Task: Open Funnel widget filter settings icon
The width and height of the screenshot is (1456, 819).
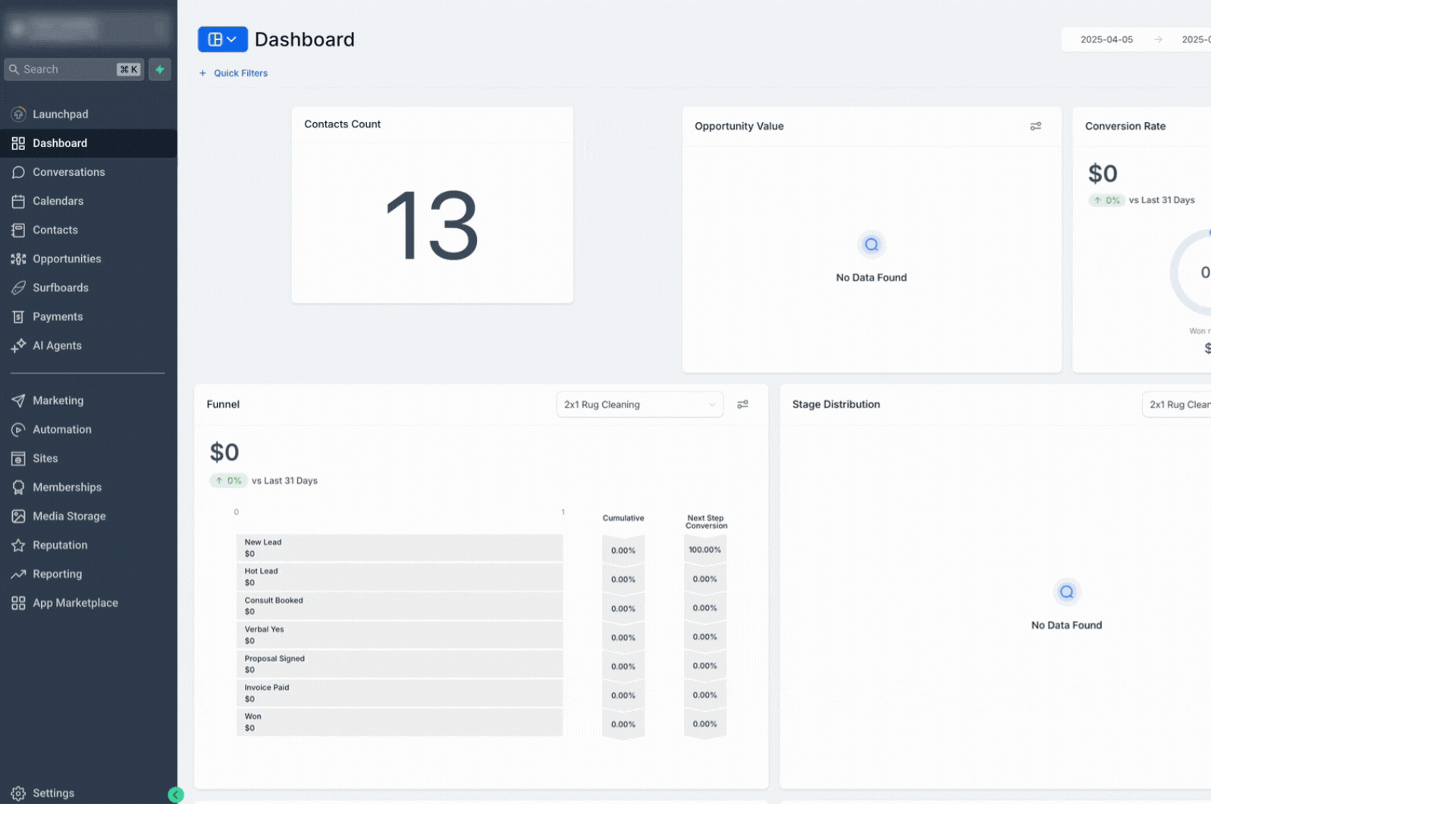Action: 742,404
